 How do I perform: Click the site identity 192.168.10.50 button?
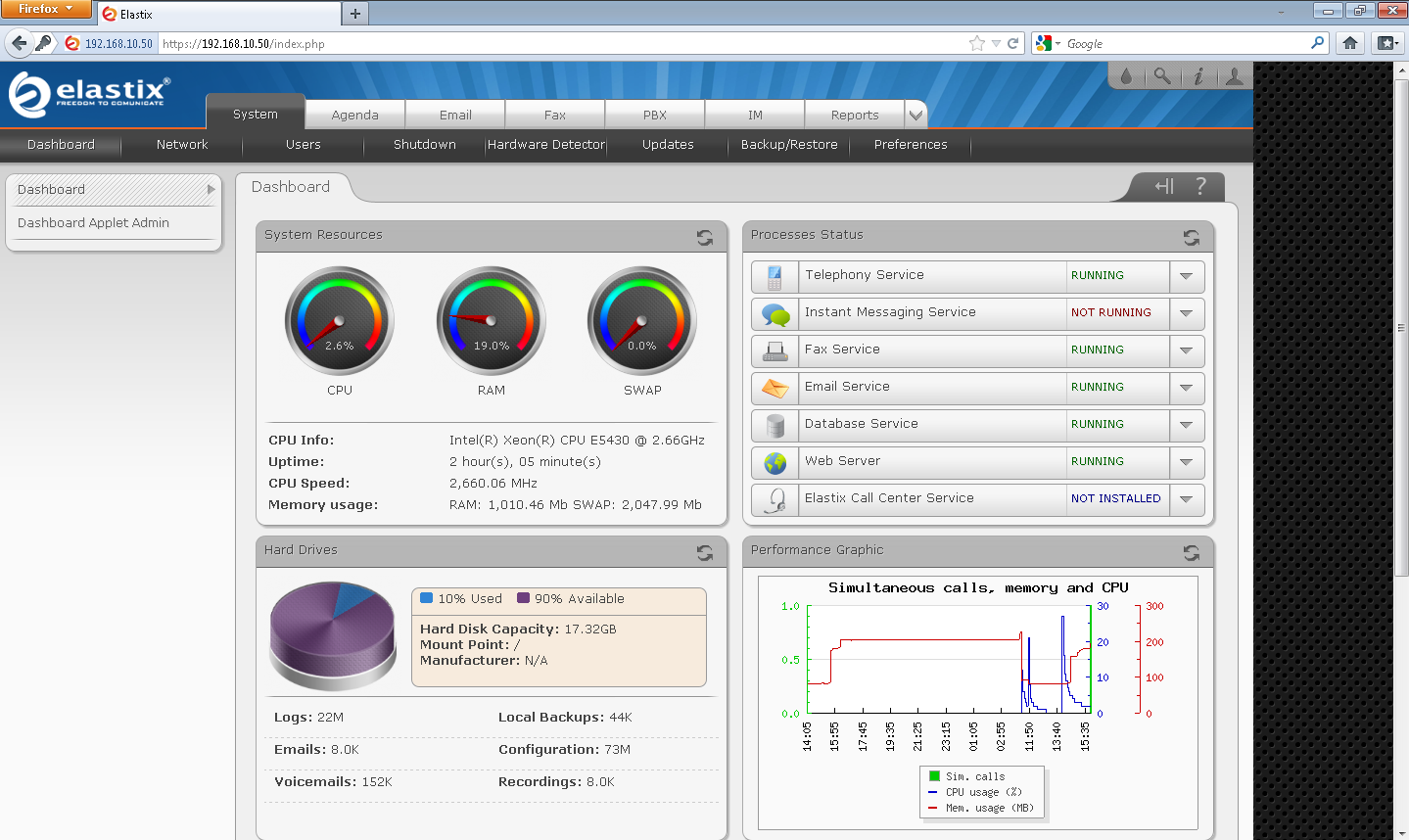pos(110,43)
